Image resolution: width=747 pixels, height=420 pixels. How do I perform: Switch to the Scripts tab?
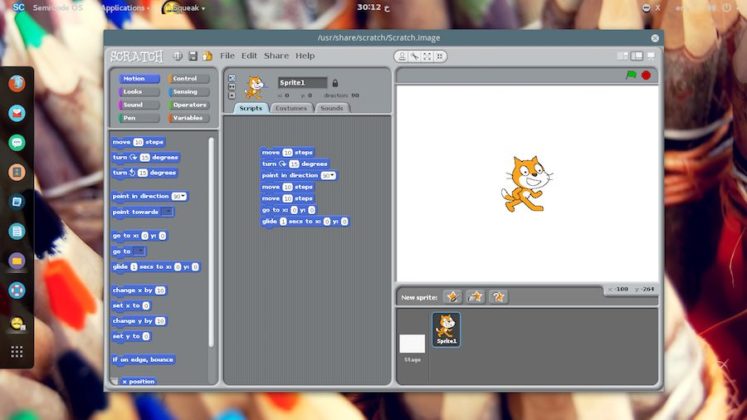click(x=251, y=108)
